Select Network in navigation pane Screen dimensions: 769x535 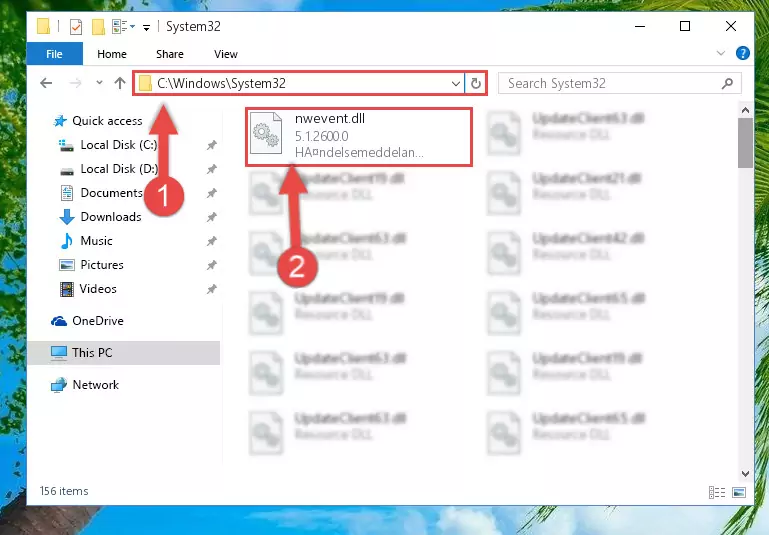85,385
